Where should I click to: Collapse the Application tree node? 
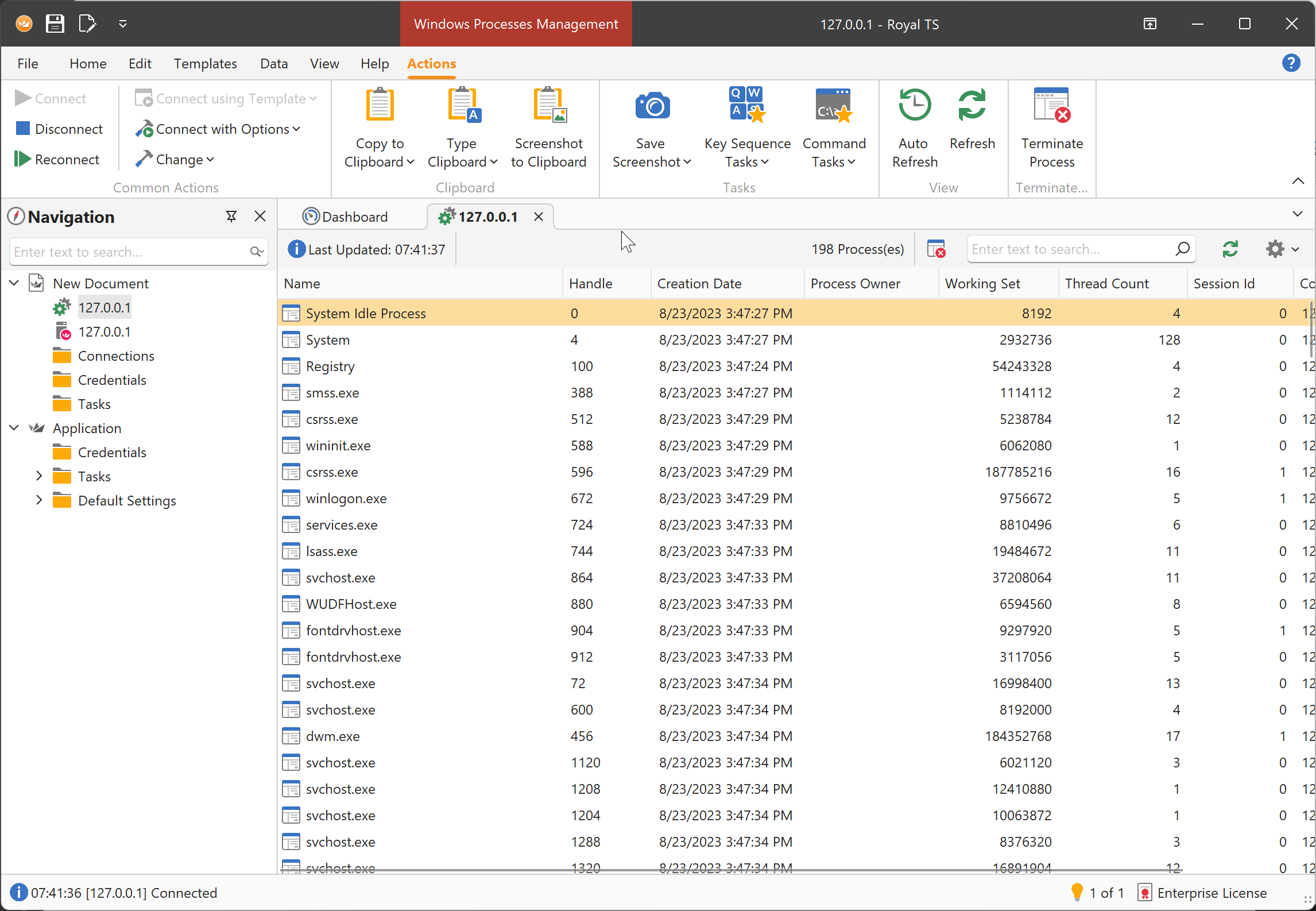pyautogui.click(x=14, y=427)
